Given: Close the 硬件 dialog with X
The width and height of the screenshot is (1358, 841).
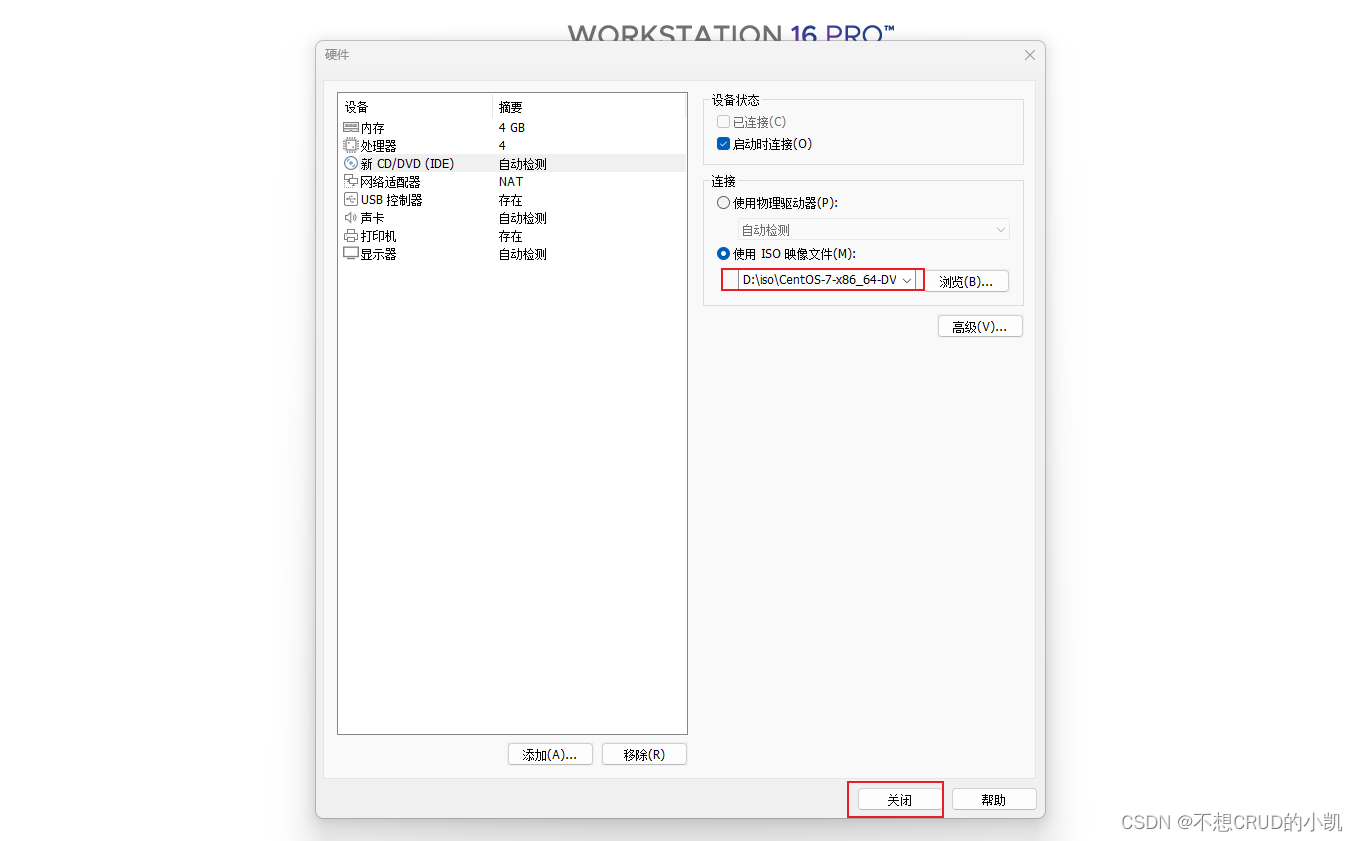Looking at the screenshot, I should pos(1030,55).
